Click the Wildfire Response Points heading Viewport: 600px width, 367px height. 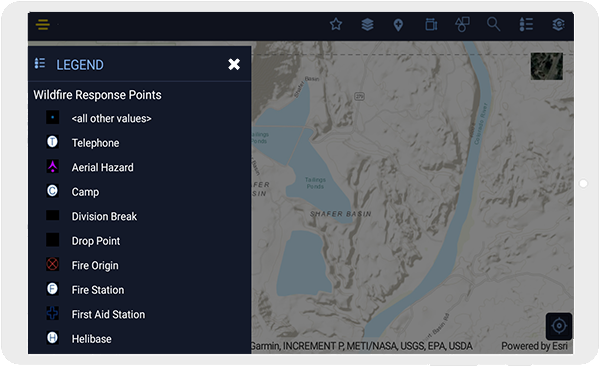pyautogui.click(x=97, y=95)
